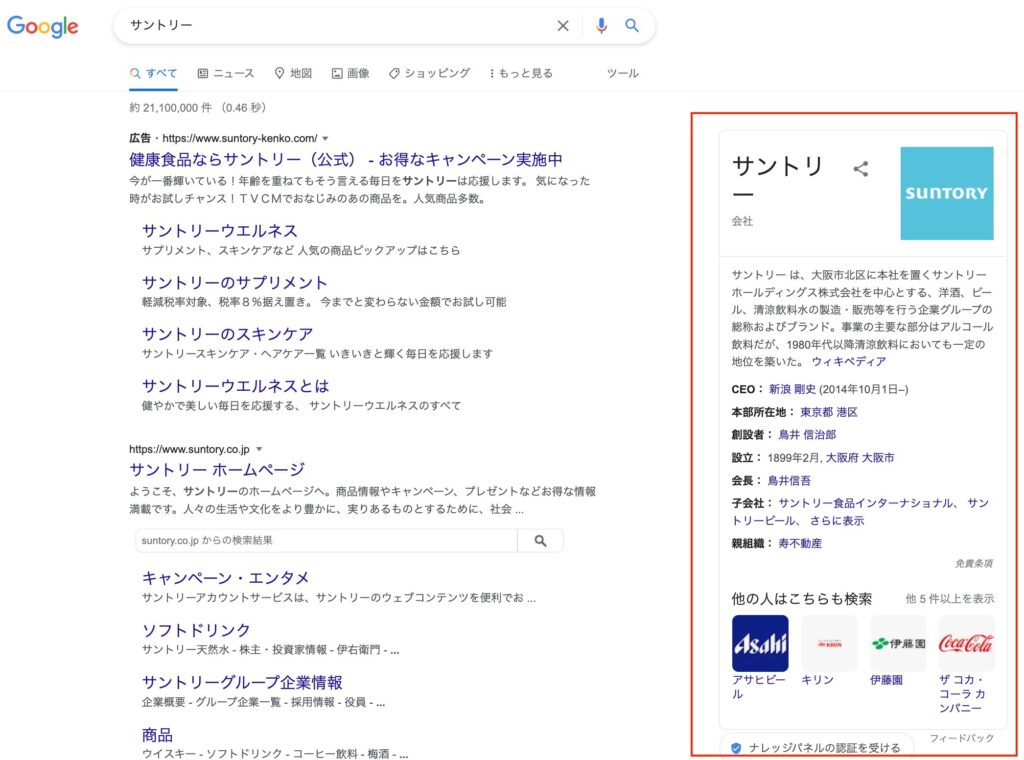This screenshot has height=760, width=1024.
Task: Click the suntory.co.jp site search magnifier button
Action: [x=540, y=541]
